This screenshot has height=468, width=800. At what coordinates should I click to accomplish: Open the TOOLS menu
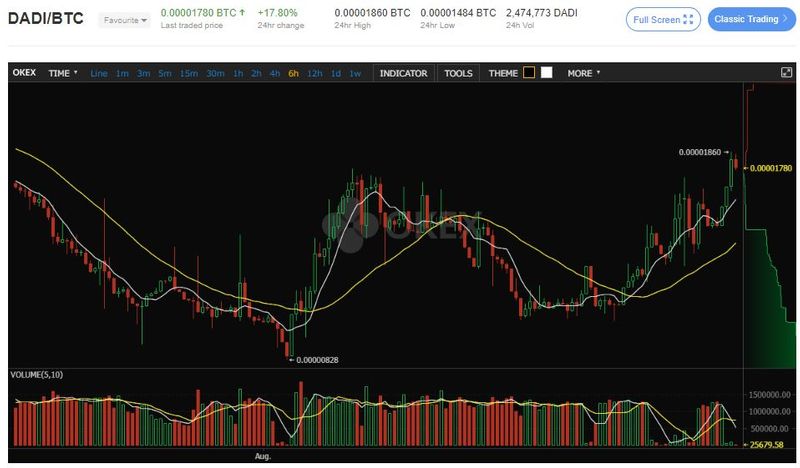coord(458,73)
